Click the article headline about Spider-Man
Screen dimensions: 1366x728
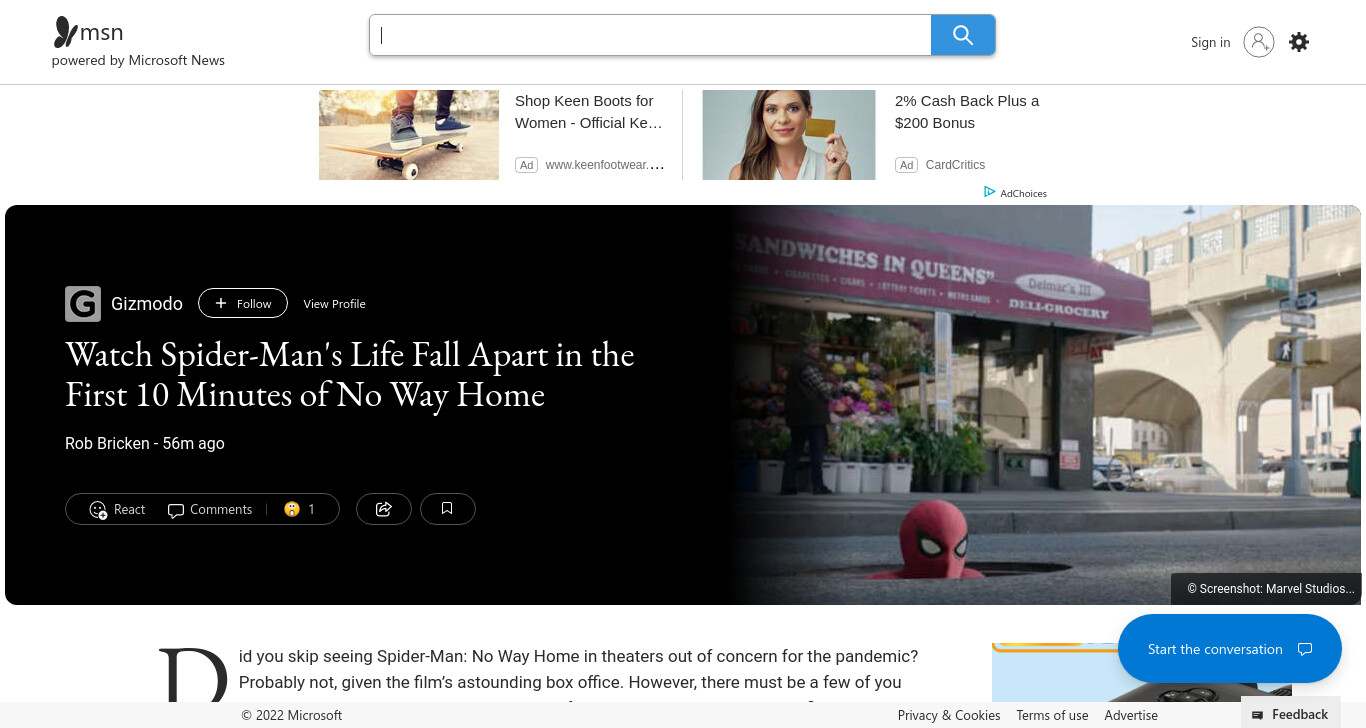[x=350, y=374]
